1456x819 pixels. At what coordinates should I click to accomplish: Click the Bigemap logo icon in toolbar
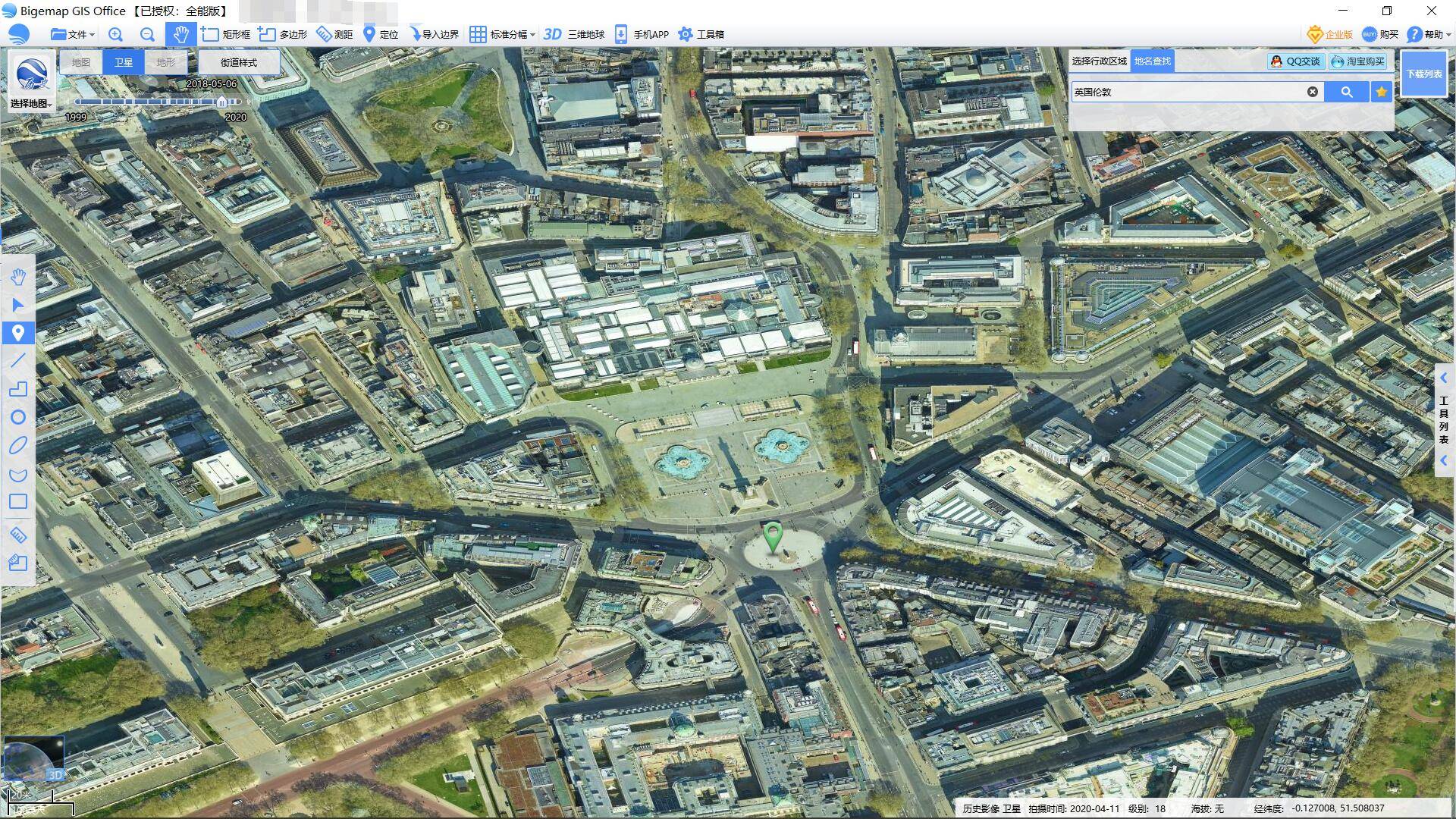click(19, 34)
